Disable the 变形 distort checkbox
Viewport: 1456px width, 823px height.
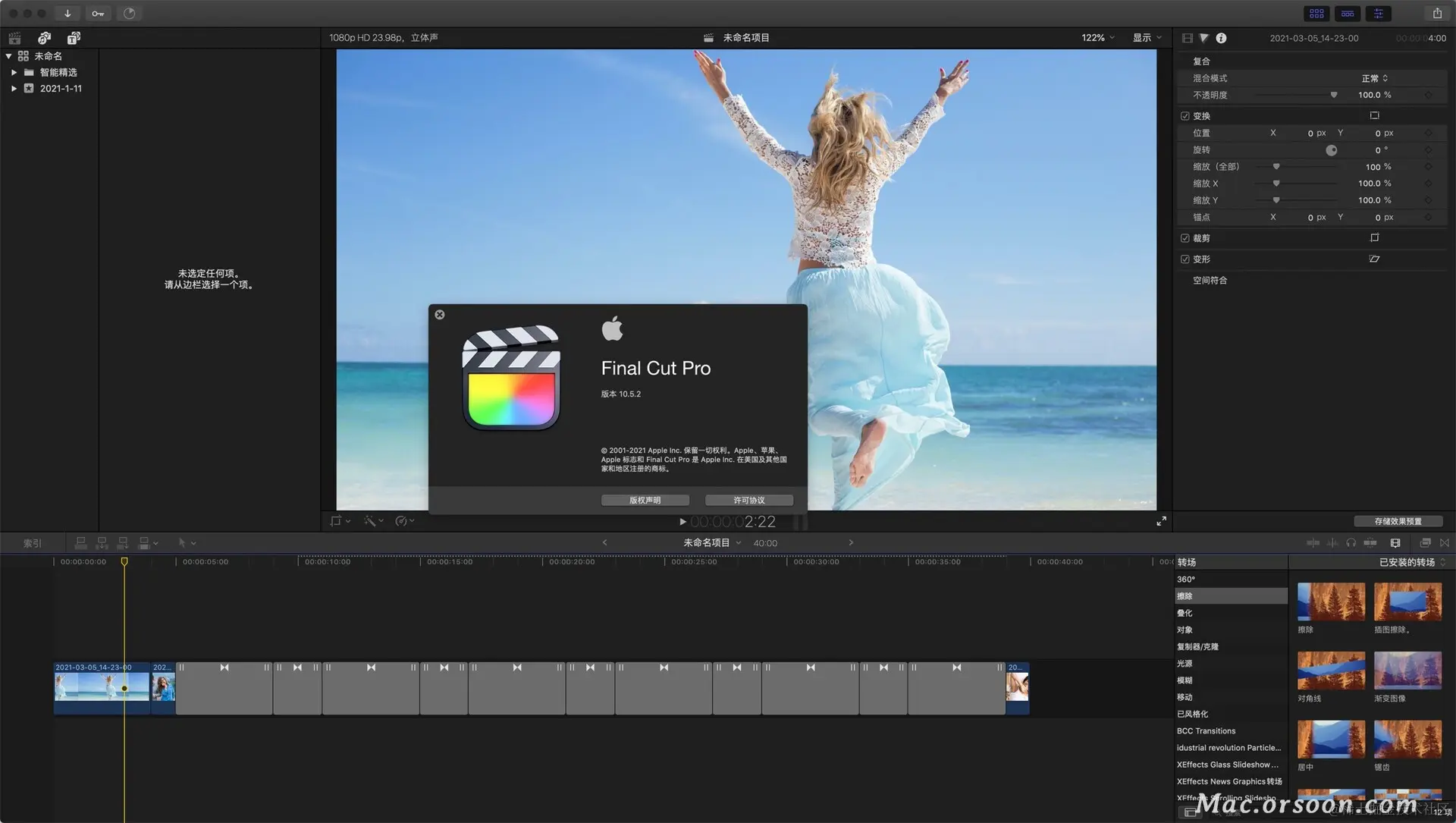[x=1185, y=259]
